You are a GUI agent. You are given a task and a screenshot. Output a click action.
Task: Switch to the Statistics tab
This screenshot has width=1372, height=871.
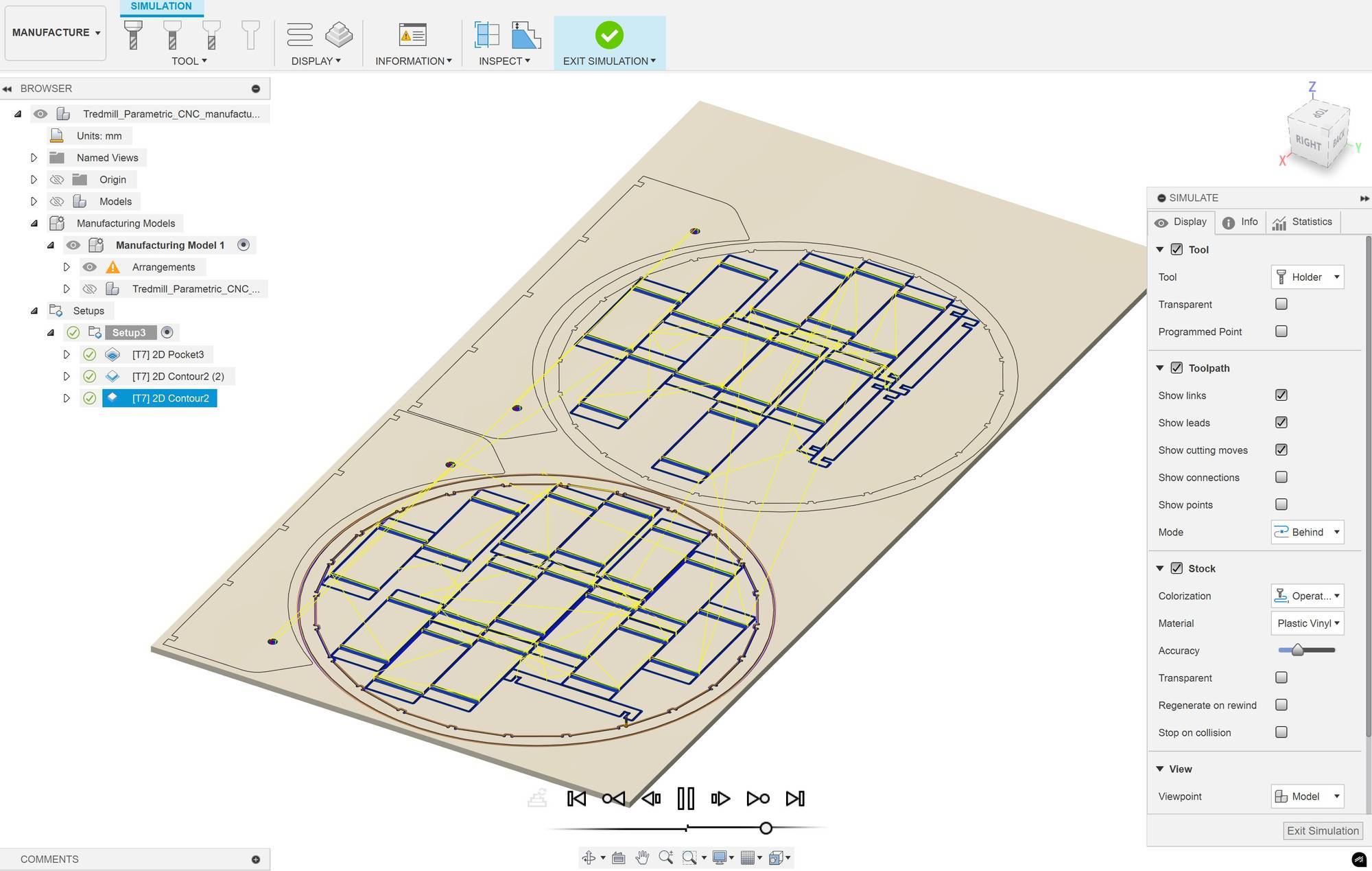pos(1302,222)
